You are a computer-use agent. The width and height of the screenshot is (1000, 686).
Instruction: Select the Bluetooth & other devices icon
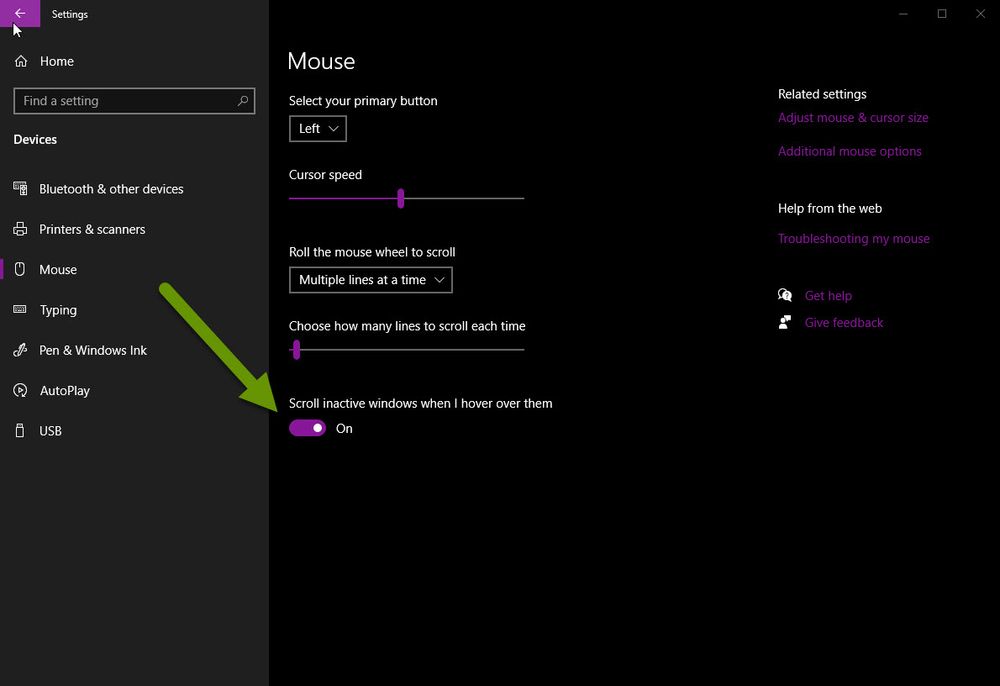tap(20, 189)
